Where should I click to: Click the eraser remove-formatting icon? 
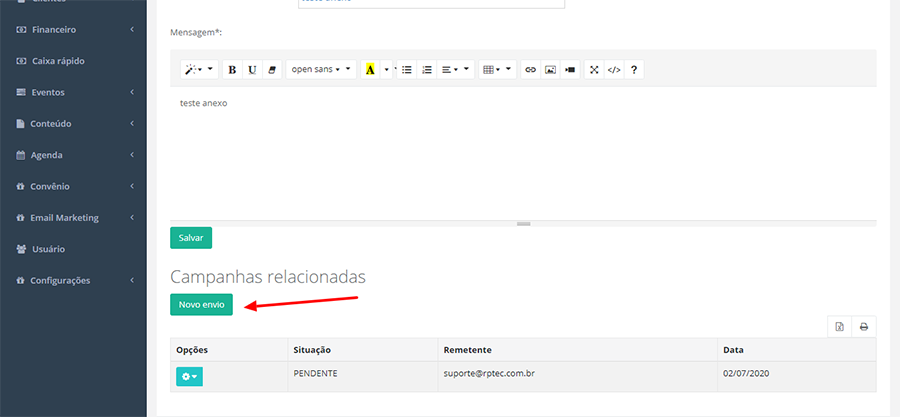pos(272,70)
